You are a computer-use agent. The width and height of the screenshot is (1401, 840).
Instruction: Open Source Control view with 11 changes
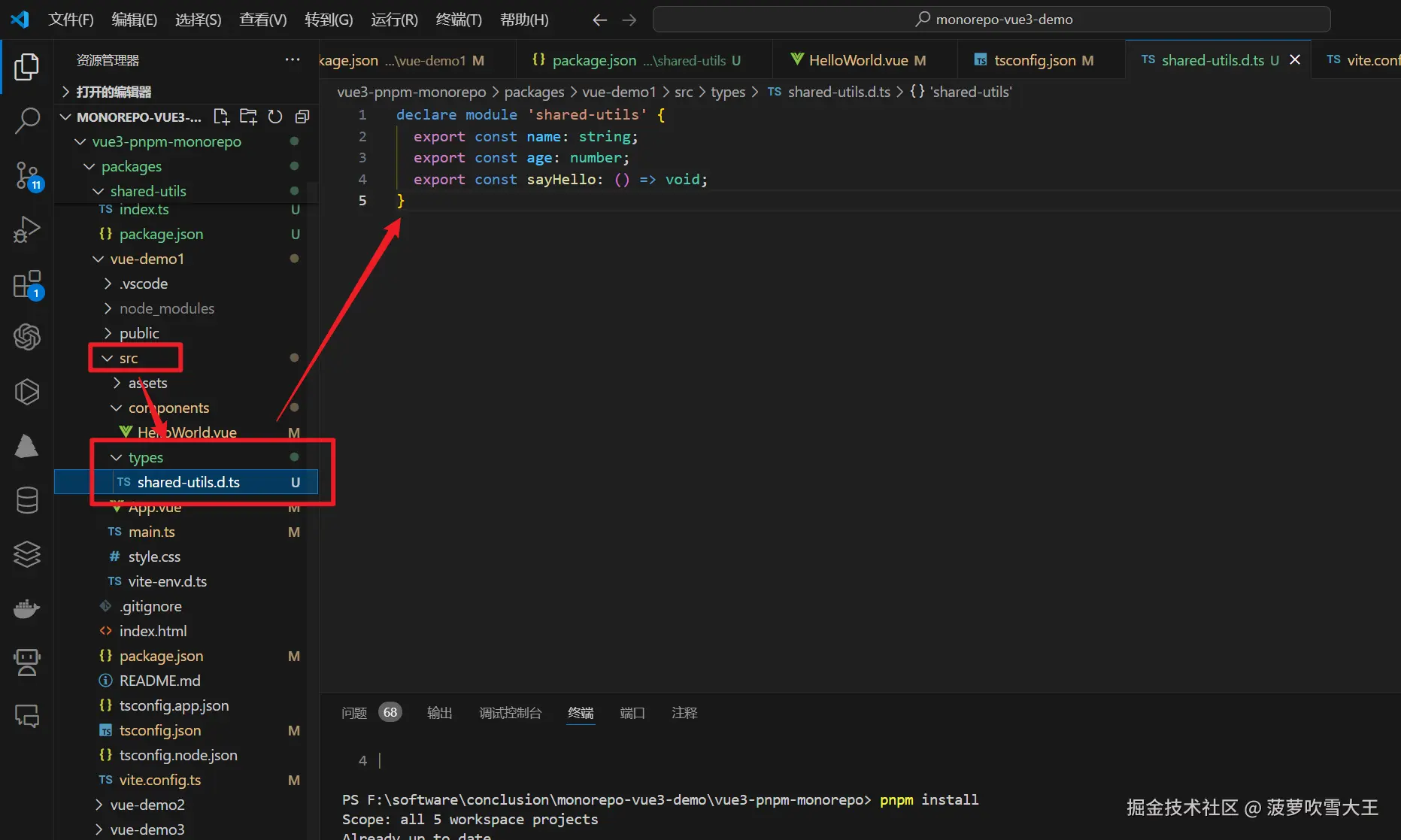click(x=28, y=175)
